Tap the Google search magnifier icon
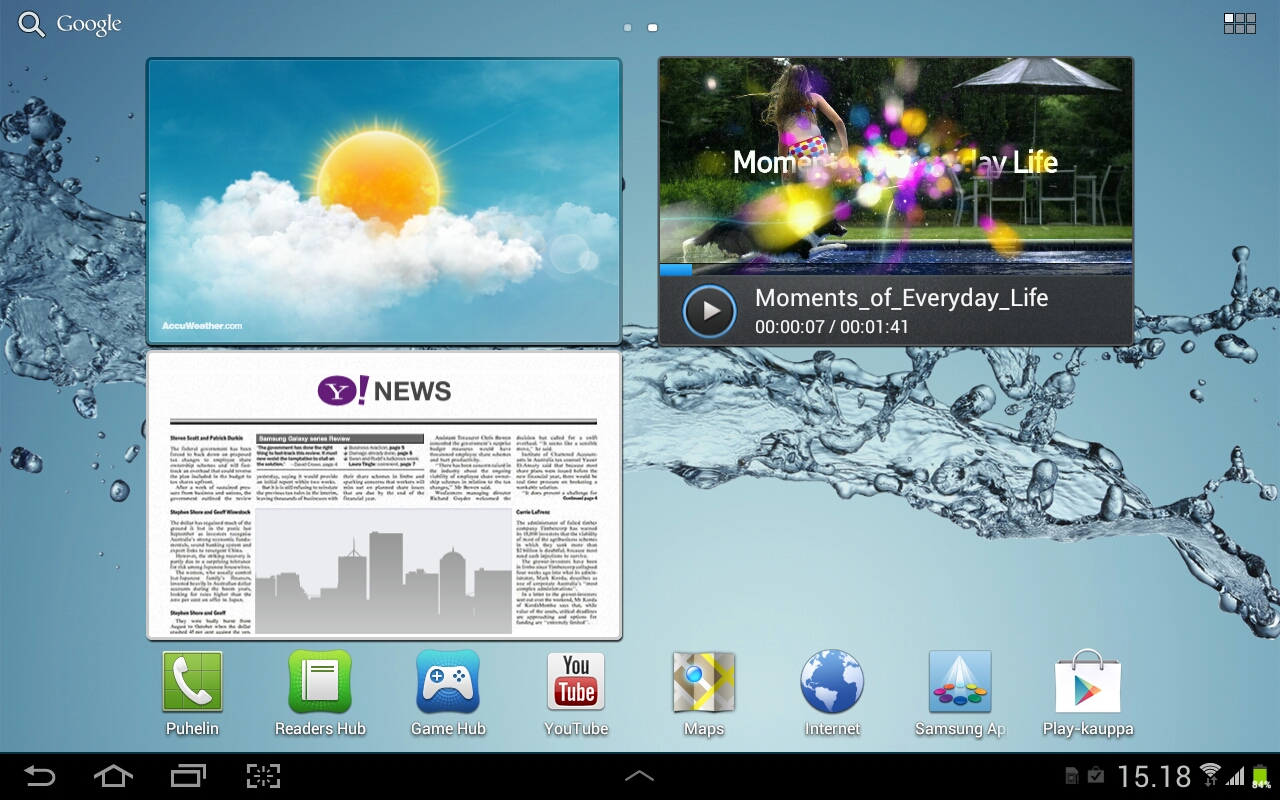 pyautogui.click(x=32, y=25)
